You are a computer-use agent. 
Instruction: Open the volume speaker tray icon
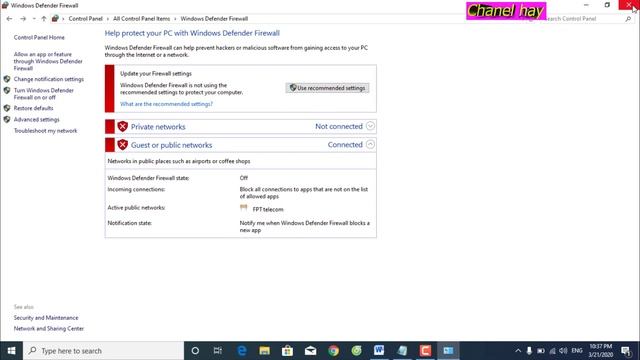click(x=563, y=351)
